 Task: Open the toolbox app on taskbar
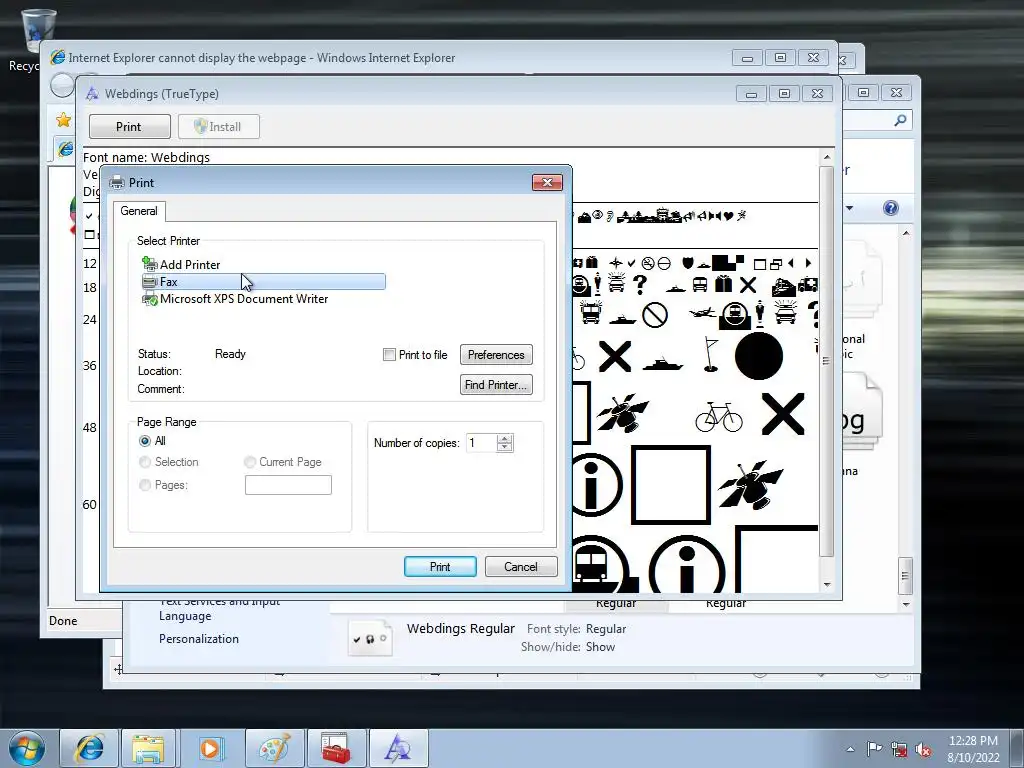pyautogui.click(x=336, y=748)
